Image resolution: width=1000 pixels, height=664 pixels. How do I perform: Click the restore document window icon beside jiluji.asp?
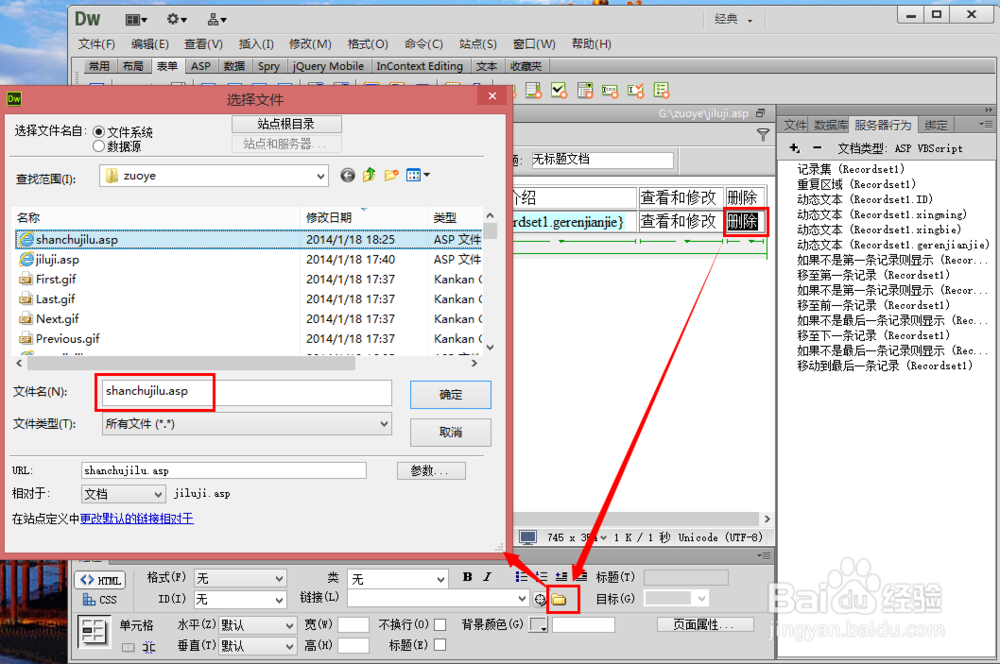[x=760, y=113]
